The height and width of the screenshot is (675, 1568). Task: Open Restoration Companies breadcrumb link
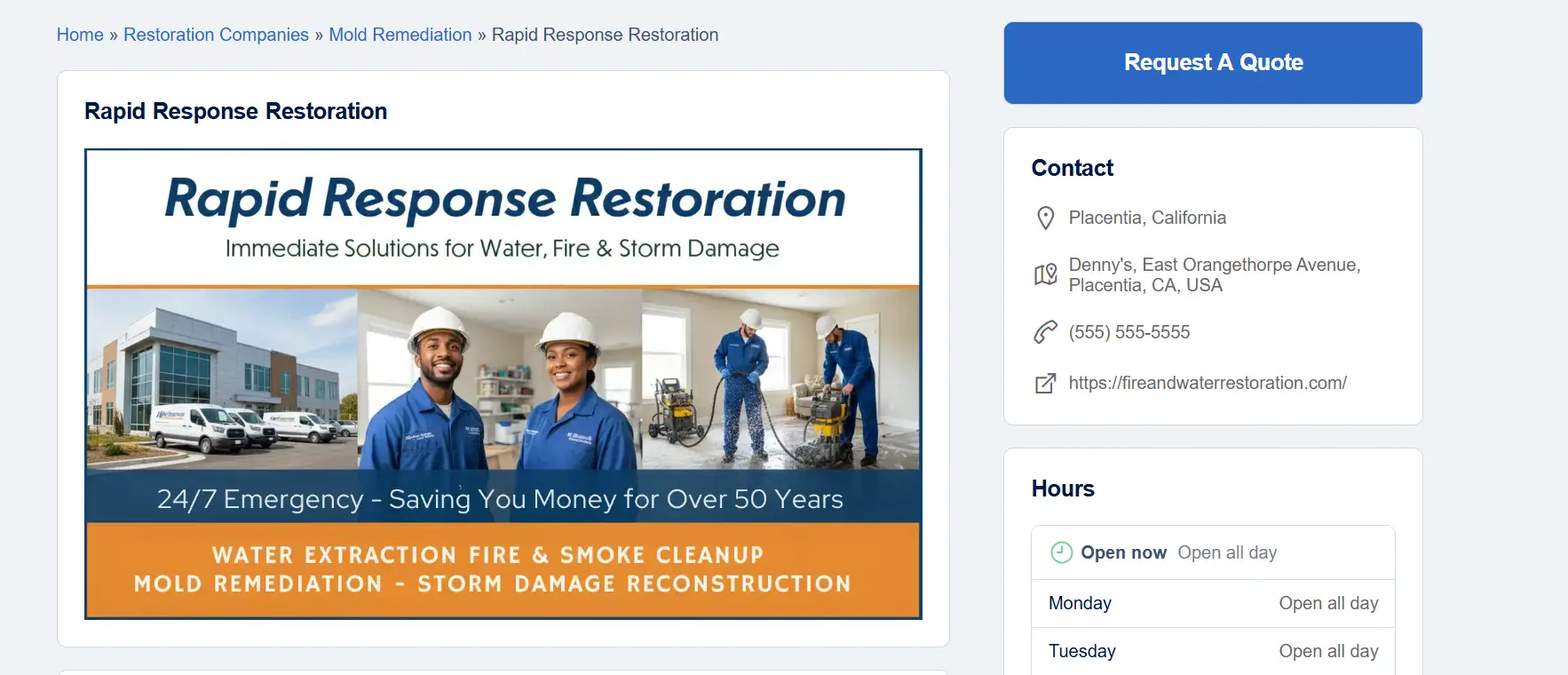(216, 35)
